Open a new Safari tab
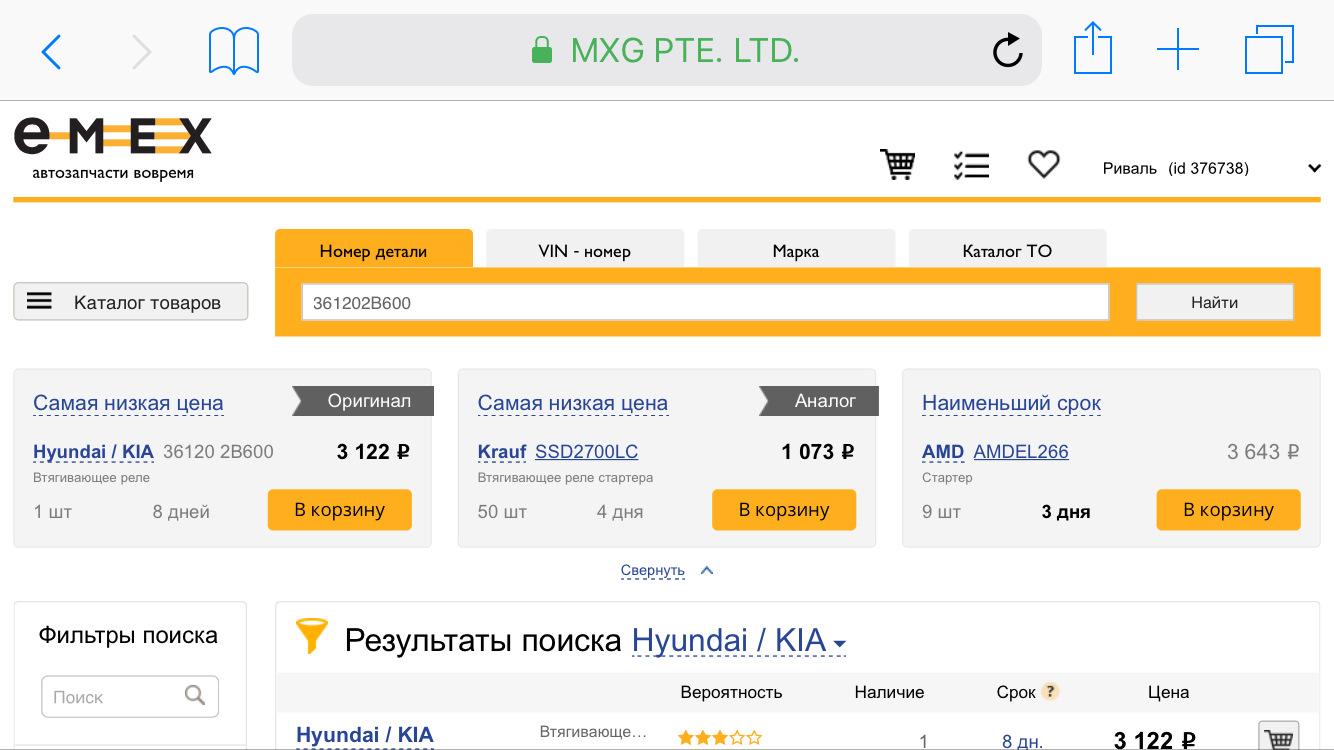The width and height of the screenshot is (1334, 750). [1177, 50]
